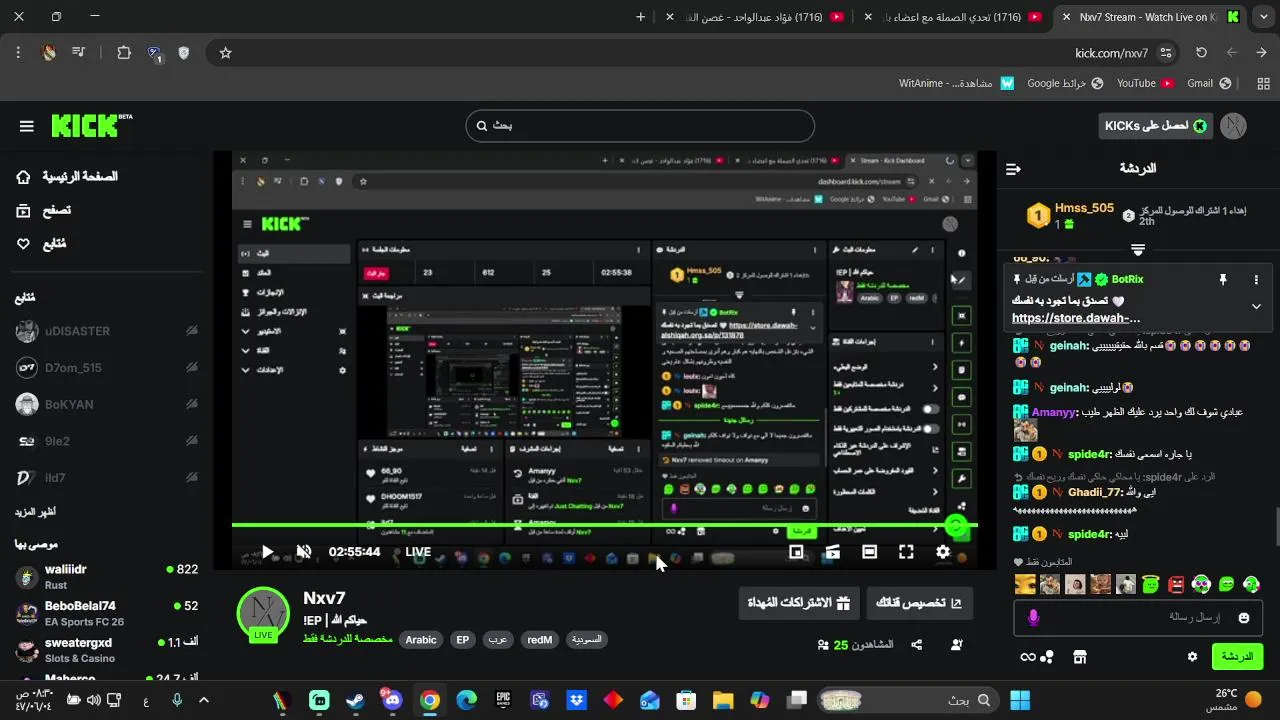Expand the gift leaderboard chevron
This screenshot has width=1280, height=720.
[1138, 249]
